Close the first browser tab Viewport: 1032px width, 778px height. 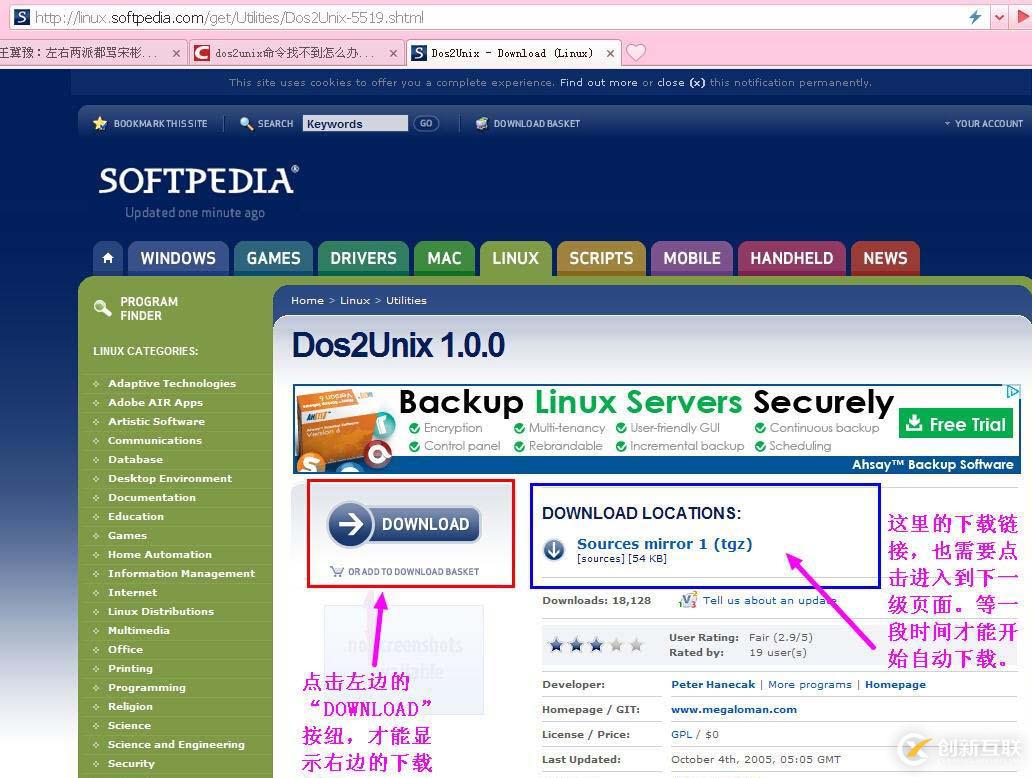click(176, 53)
